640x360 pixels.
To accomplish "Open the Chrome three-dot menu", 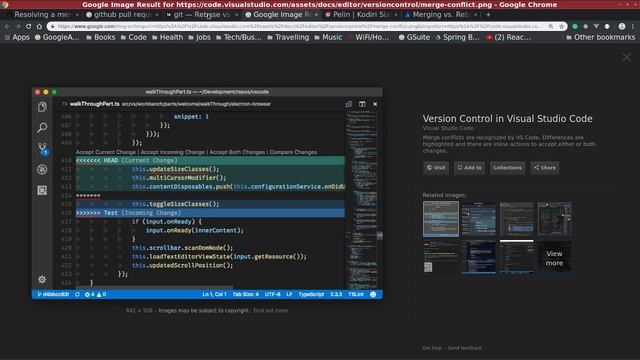I will 633,26.
